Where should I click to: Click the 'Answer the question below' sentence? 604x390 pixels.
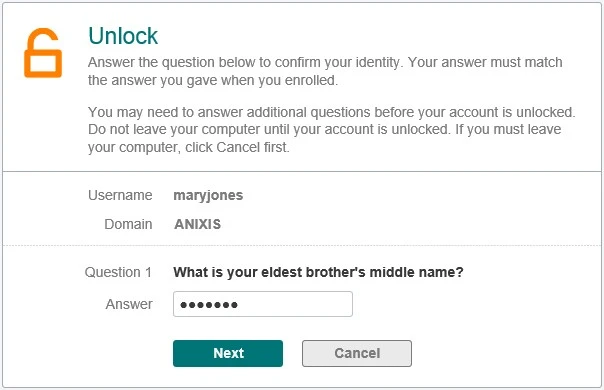click(x=246, y=62)
